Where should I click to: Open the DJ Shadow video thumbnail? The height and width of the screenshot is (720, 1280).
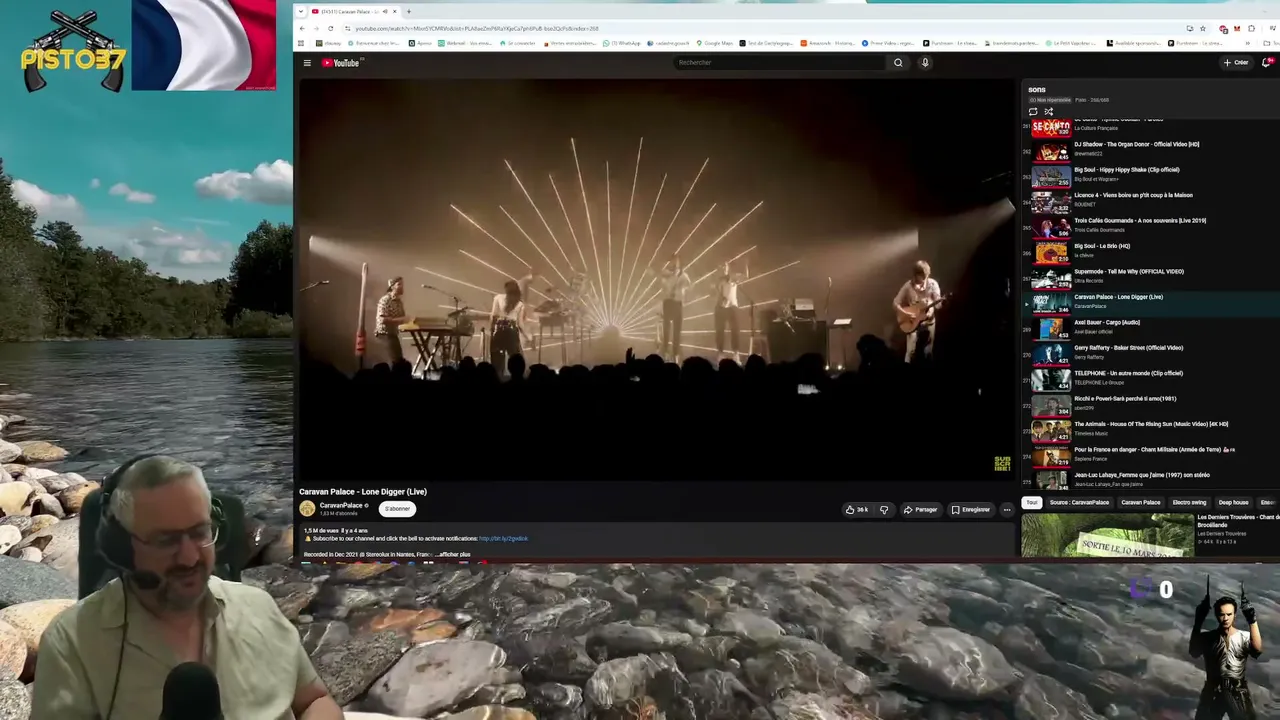(1051, 152)
